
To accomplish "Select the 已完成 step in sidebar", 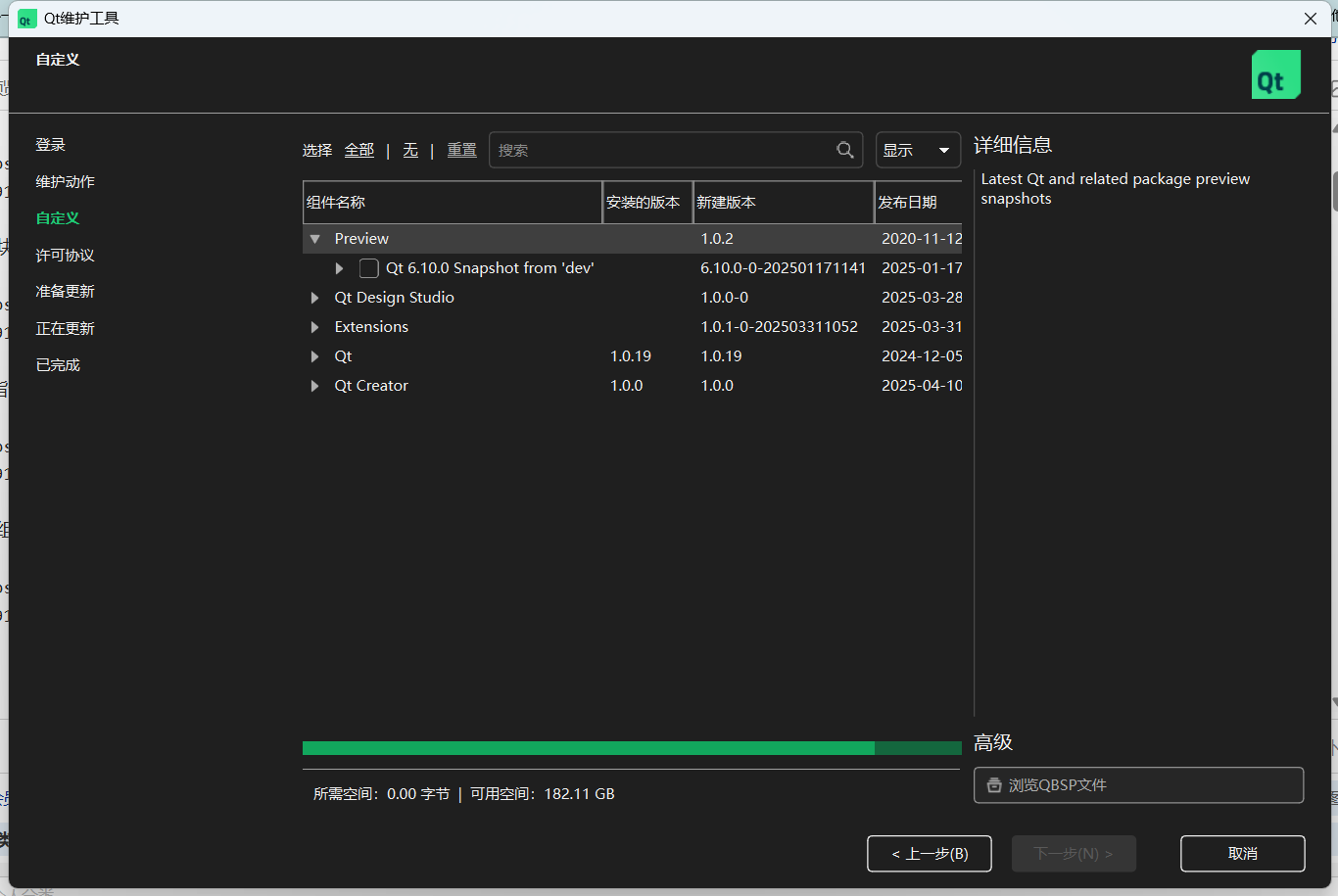I will [58, 365].
